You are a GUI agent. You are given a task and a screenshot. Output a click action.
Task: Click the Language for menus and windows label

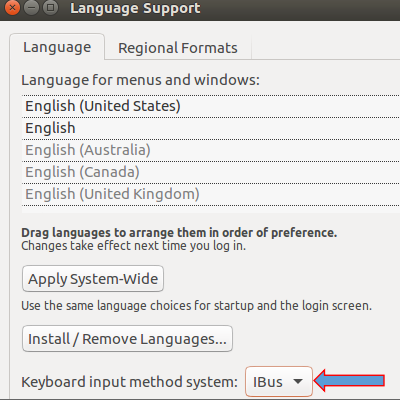pos(140,80)
